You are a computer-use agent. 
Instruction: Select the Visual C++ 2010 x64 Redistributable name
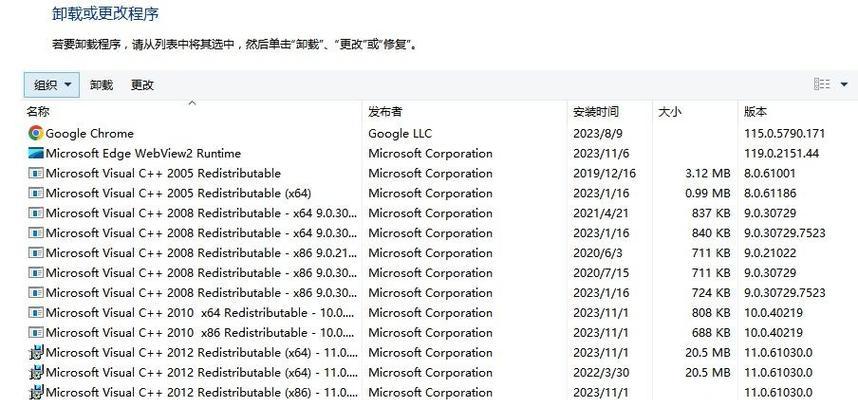click(x=201, y=313)
